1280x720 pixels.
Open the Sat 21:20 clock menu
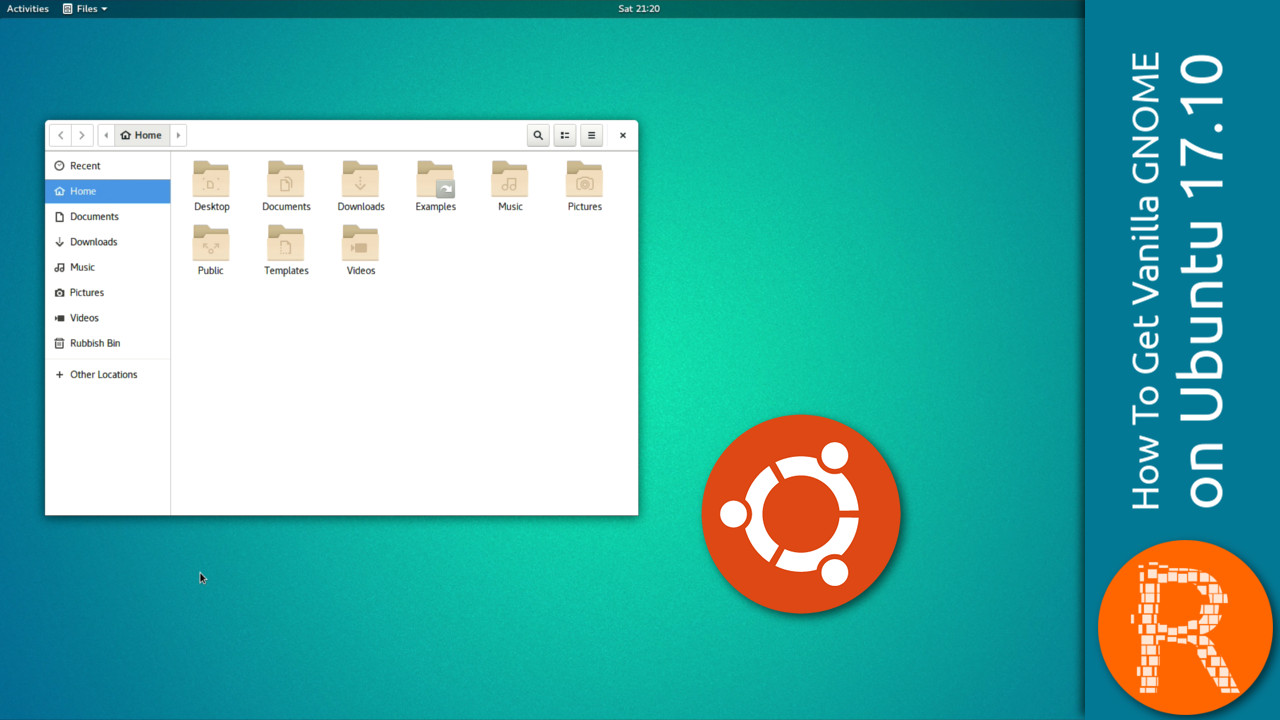click(639, 8)
